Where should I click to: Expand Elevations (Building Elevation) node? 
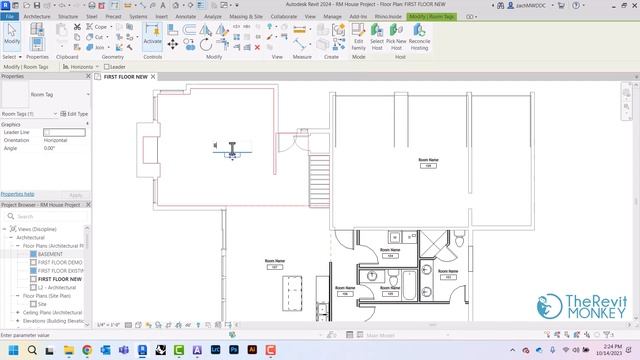coord(18,321)
